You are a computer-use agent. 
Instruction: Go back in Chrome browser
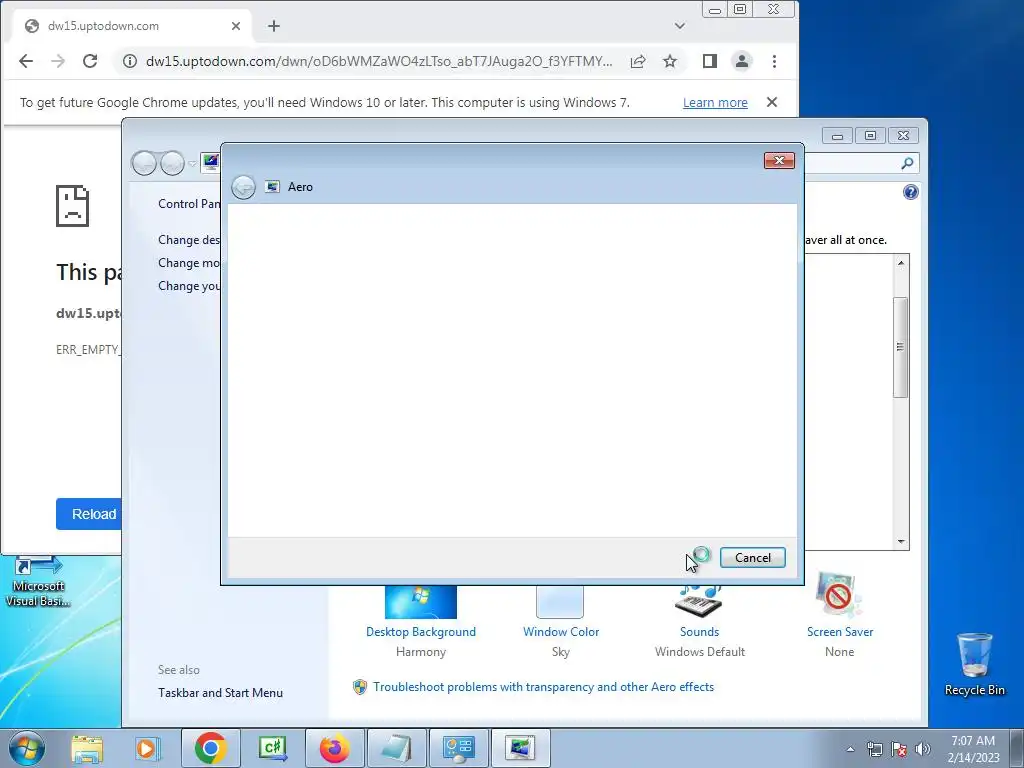coord(26,61)
